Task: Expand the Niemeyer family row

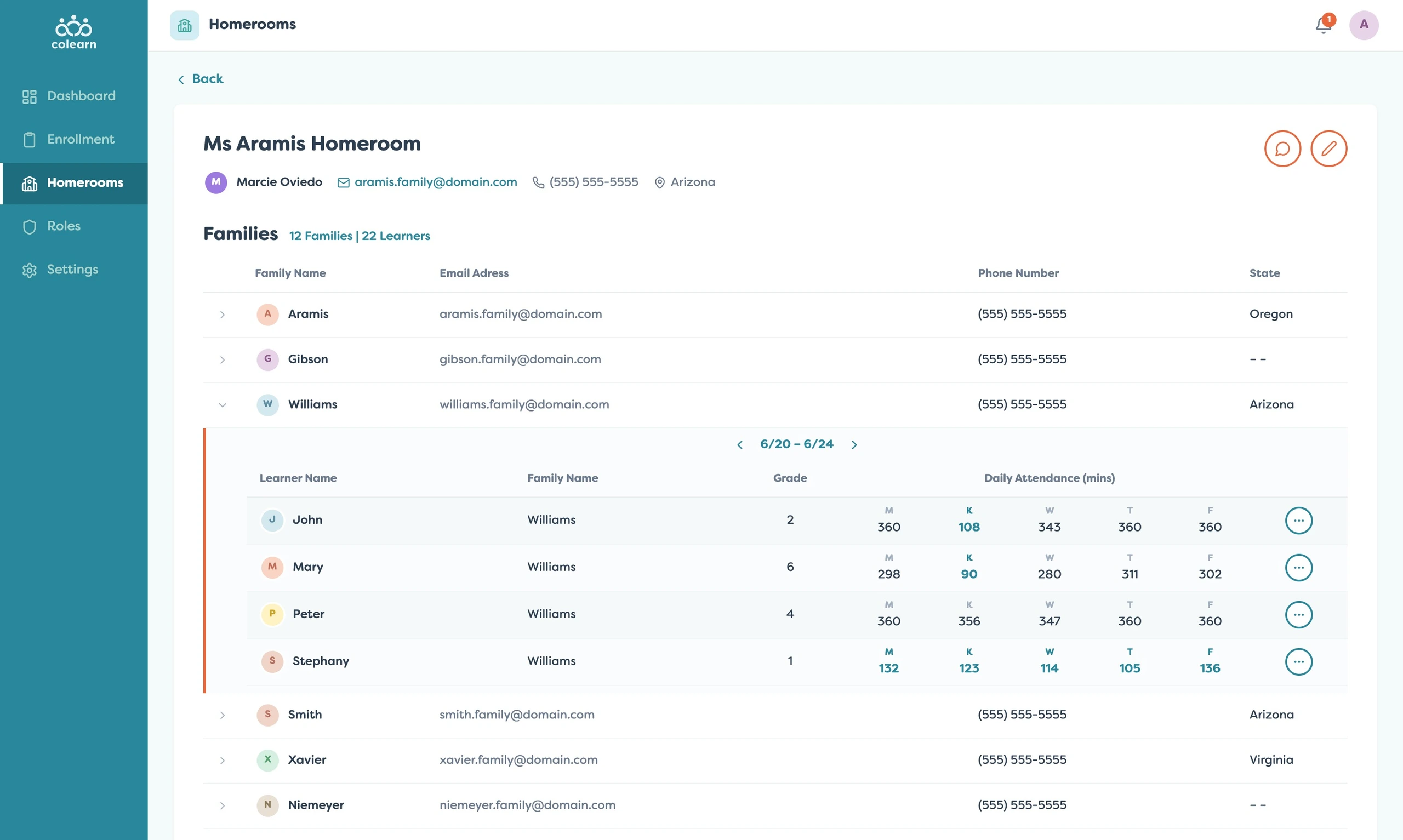Action: (x=223, y=806)
